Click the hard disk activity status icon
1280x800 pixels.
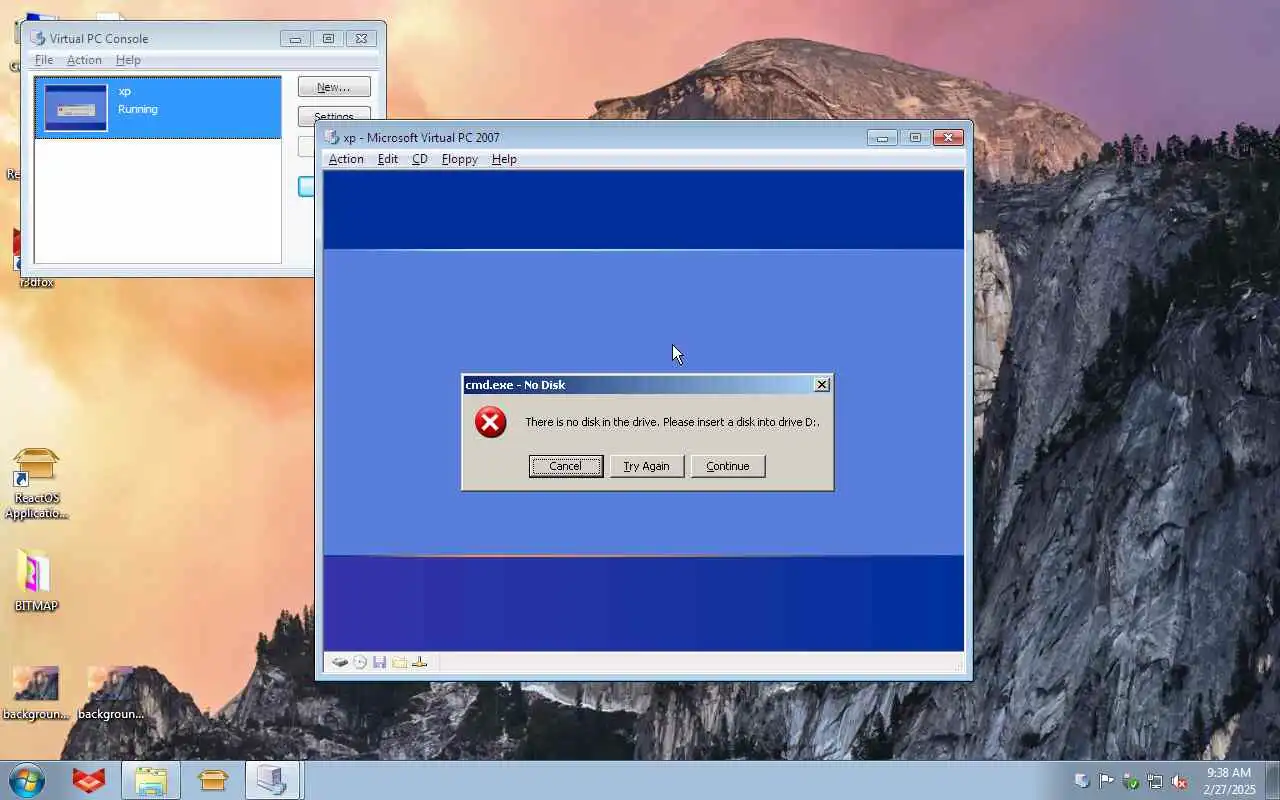[340, 662]
